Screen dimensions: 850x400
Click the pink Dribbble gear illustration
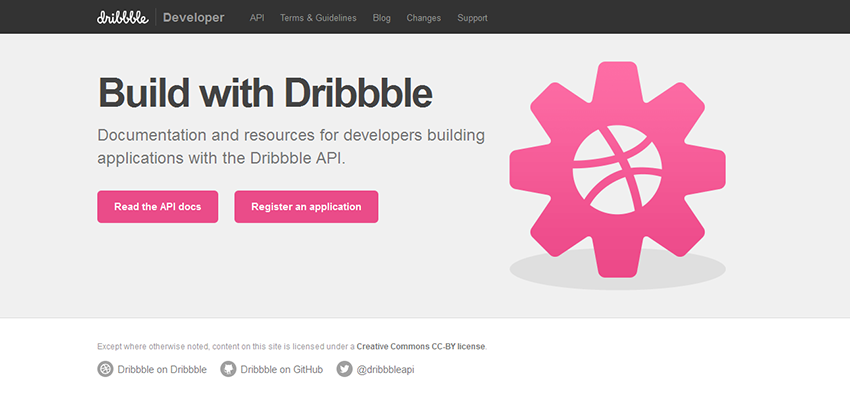coord(617,169)
